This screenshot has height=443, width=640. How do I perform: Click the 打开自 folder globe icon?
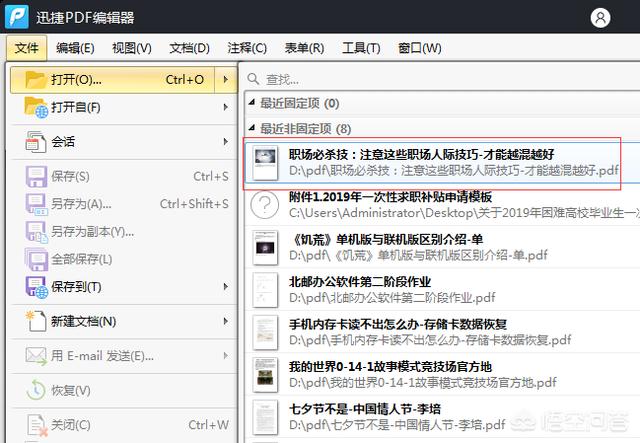36,107
